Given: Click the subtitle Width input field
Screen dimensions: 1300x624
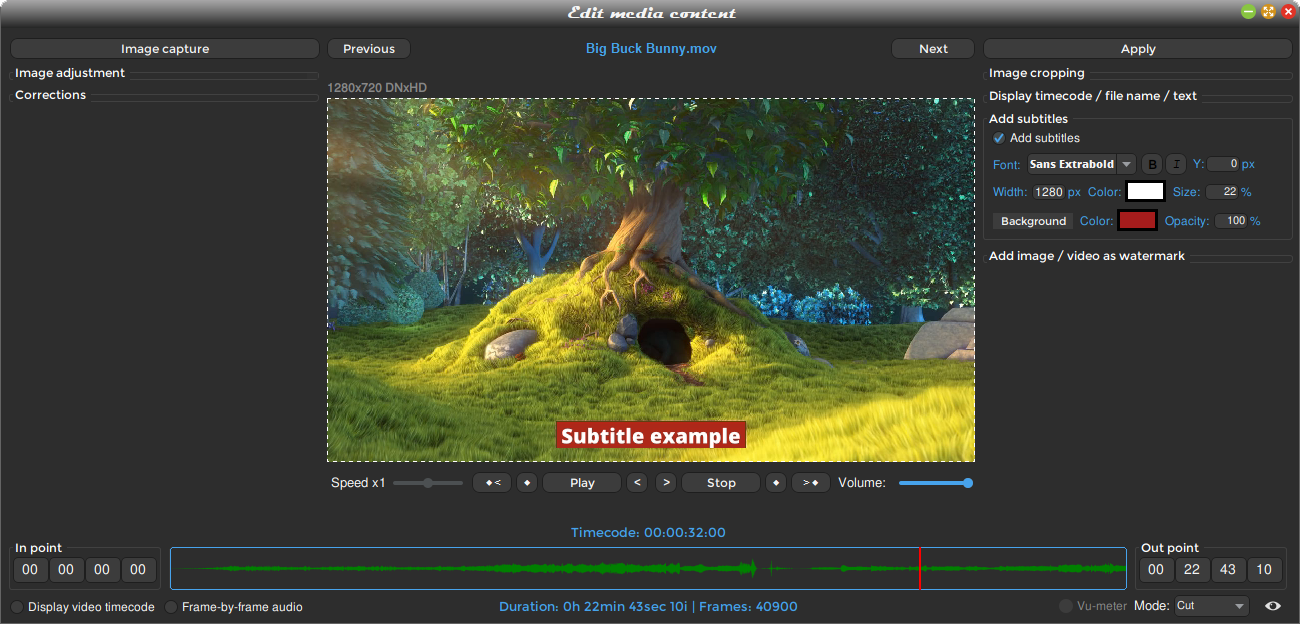Looking at the screenshot, I should [1049, 192].
